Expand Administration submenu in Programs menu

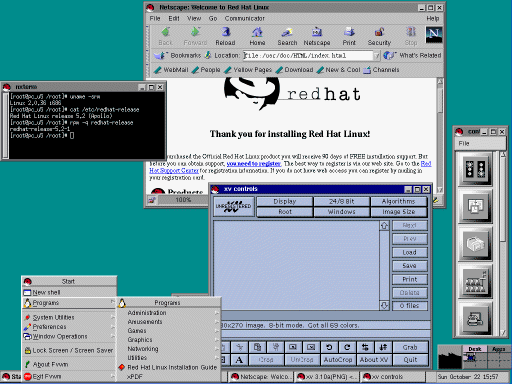(169, 313)
